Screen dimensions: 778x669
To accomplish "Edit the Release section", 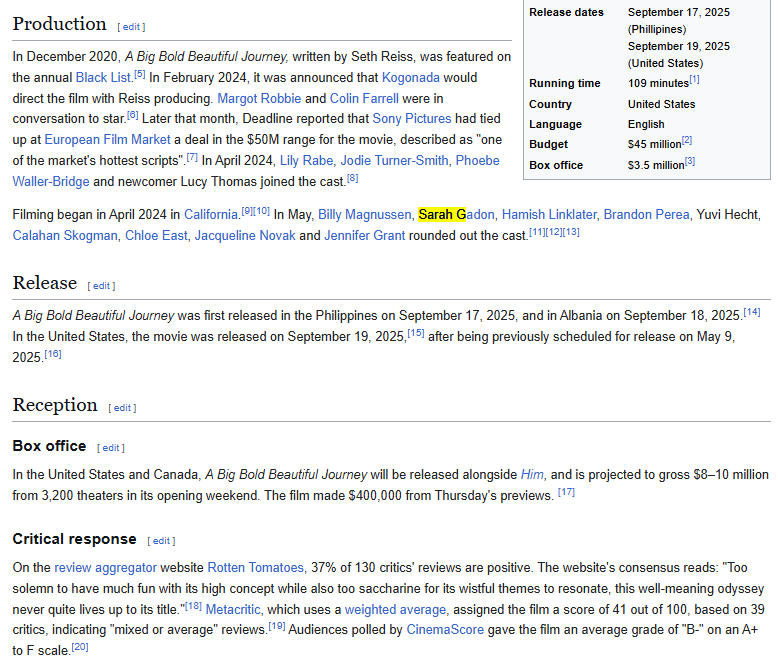I will tap(101, 286).
